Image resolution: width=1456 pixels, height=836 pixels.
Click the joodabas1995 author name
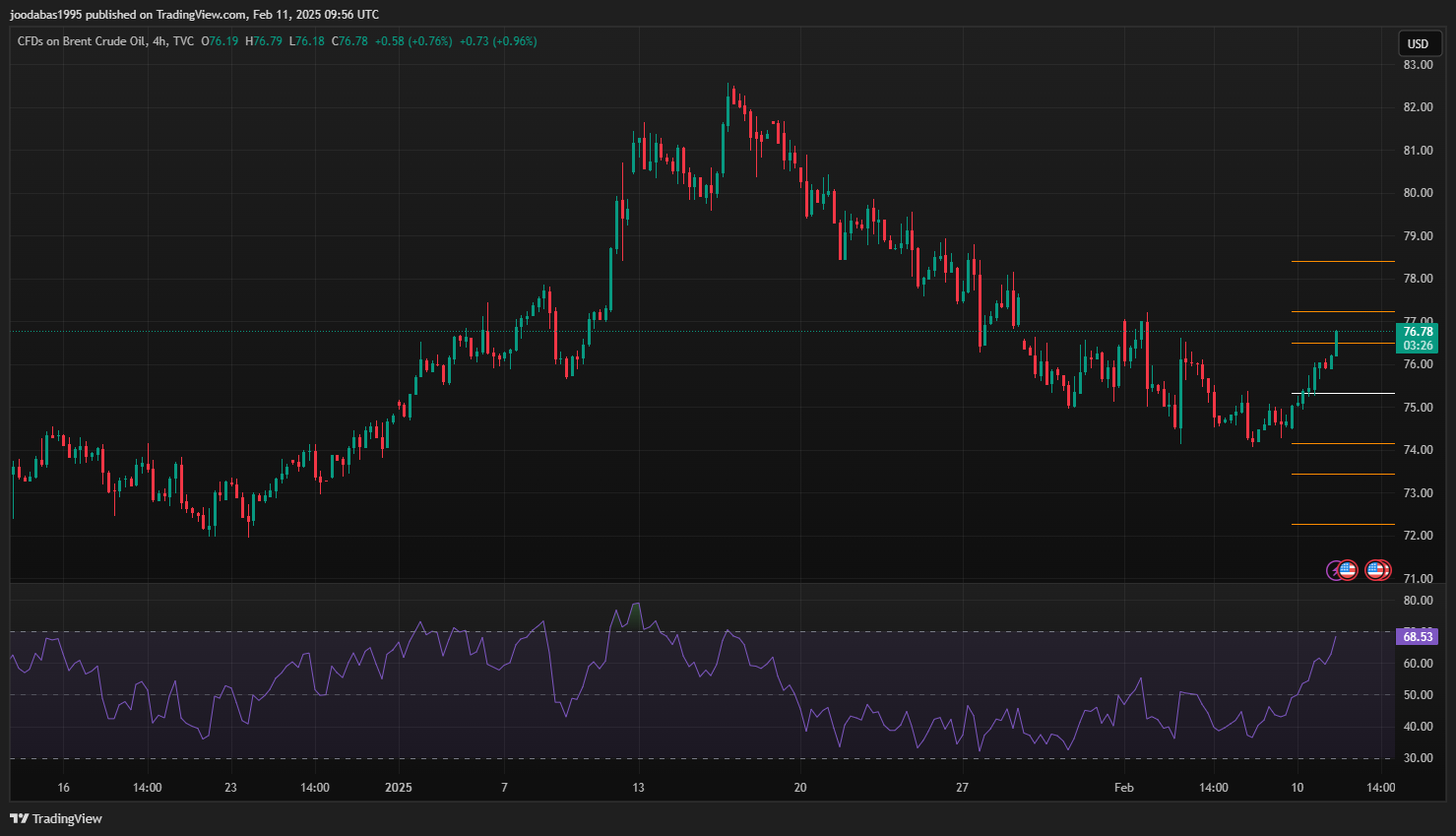[45, 15]
